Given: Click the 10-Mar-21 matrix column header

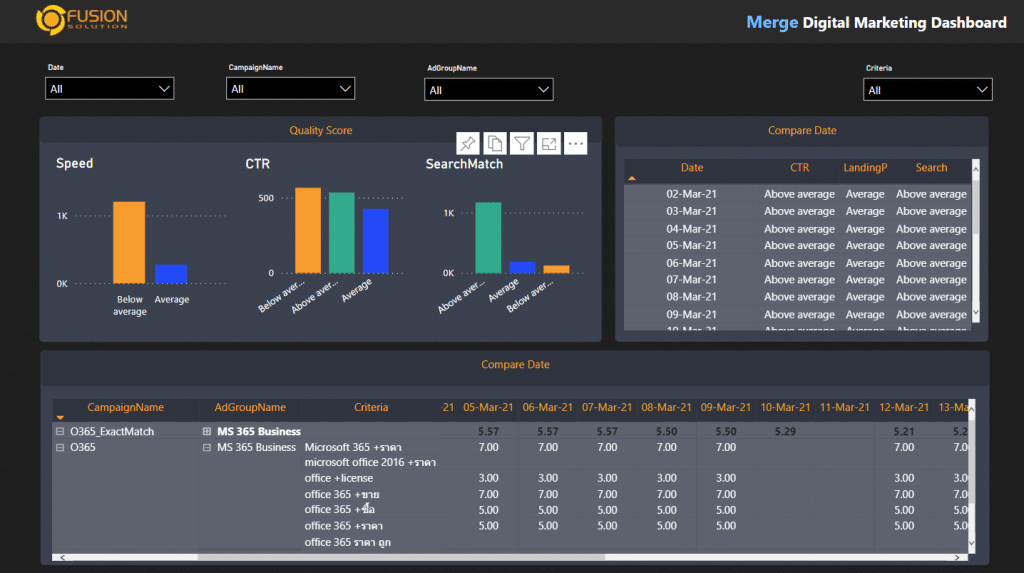Looking at the screenshot, I should point(785,407).
